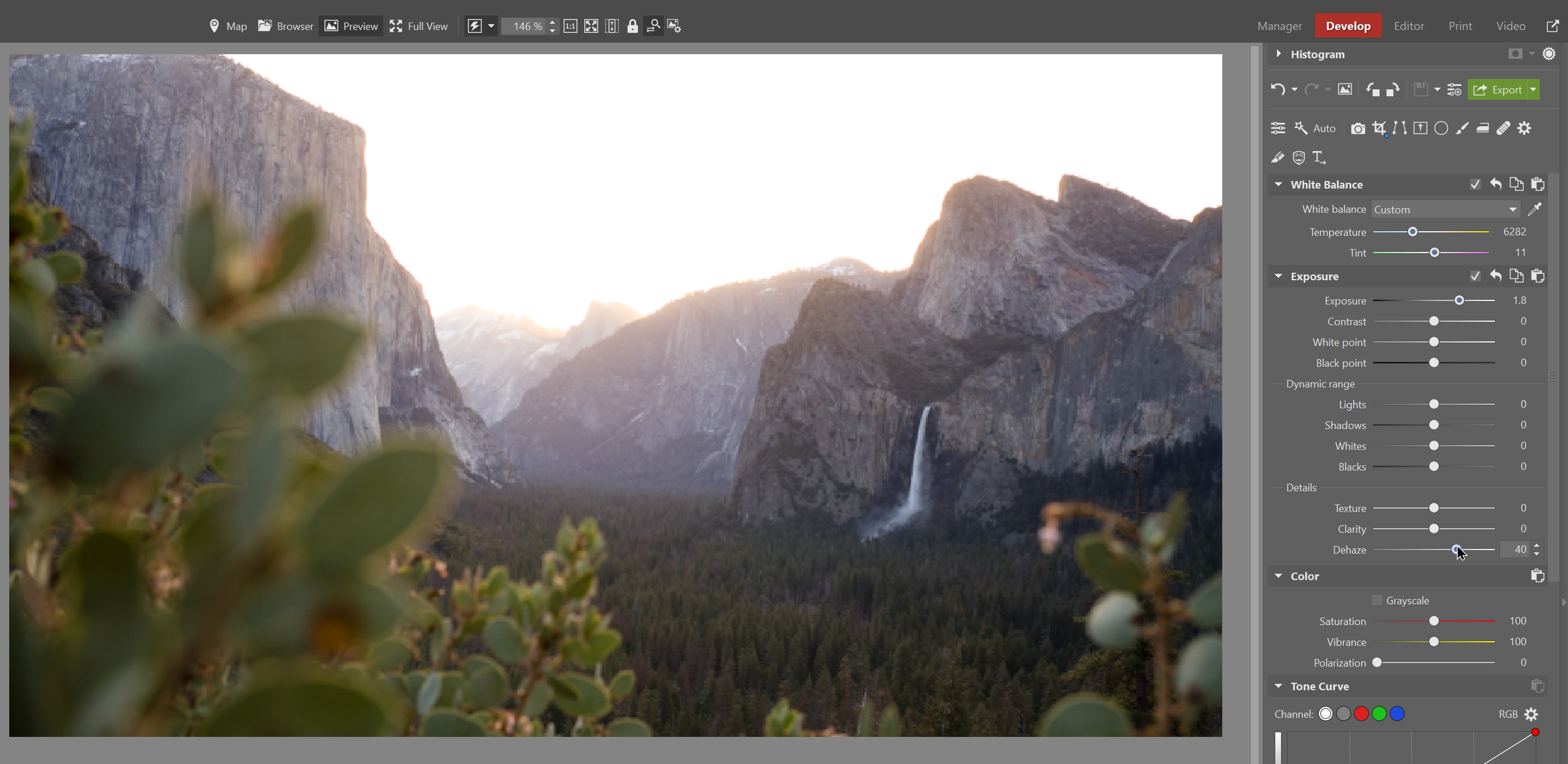
Task: Collapse the White Balance section
Action: click(x=1278, y=184)
